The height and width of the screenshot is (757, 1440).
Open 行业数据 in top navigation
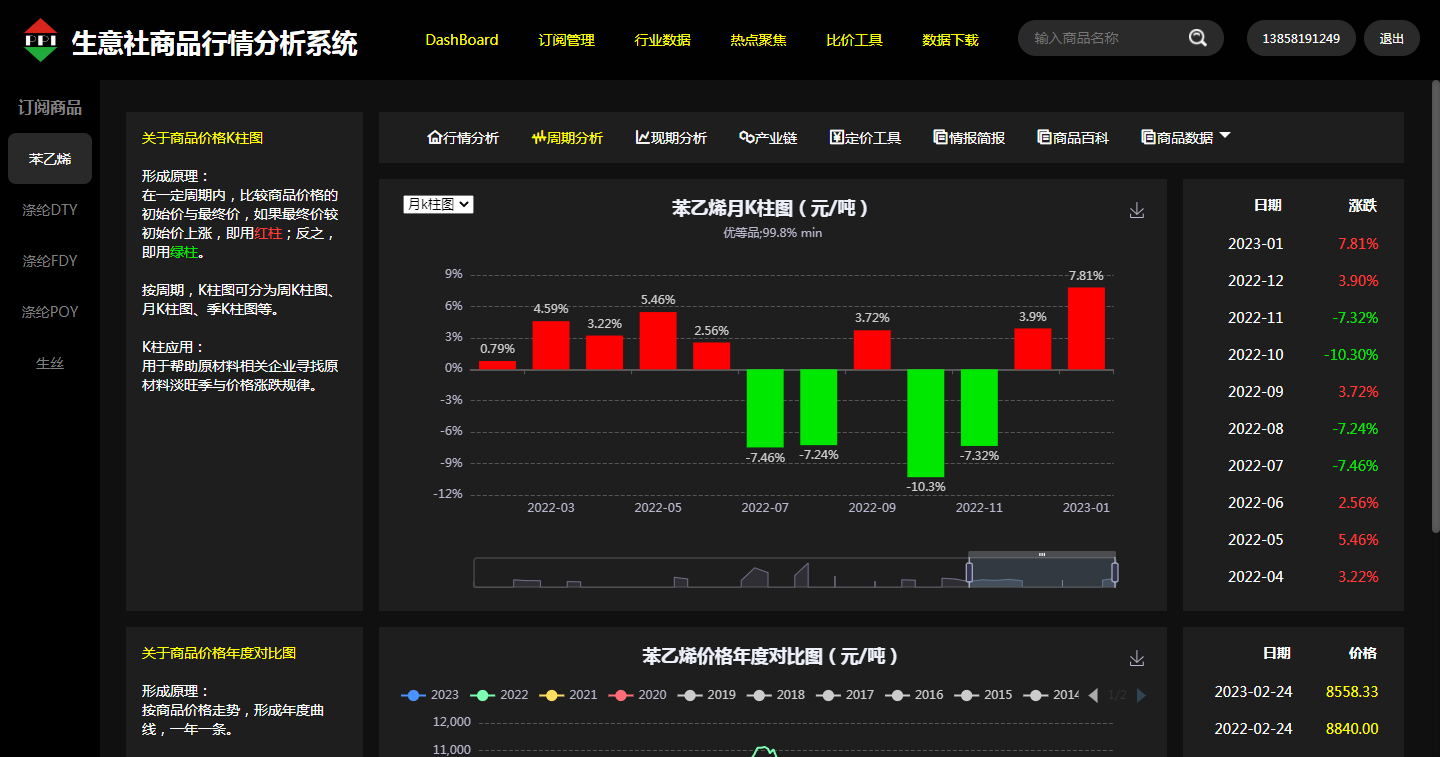[662, 40]
